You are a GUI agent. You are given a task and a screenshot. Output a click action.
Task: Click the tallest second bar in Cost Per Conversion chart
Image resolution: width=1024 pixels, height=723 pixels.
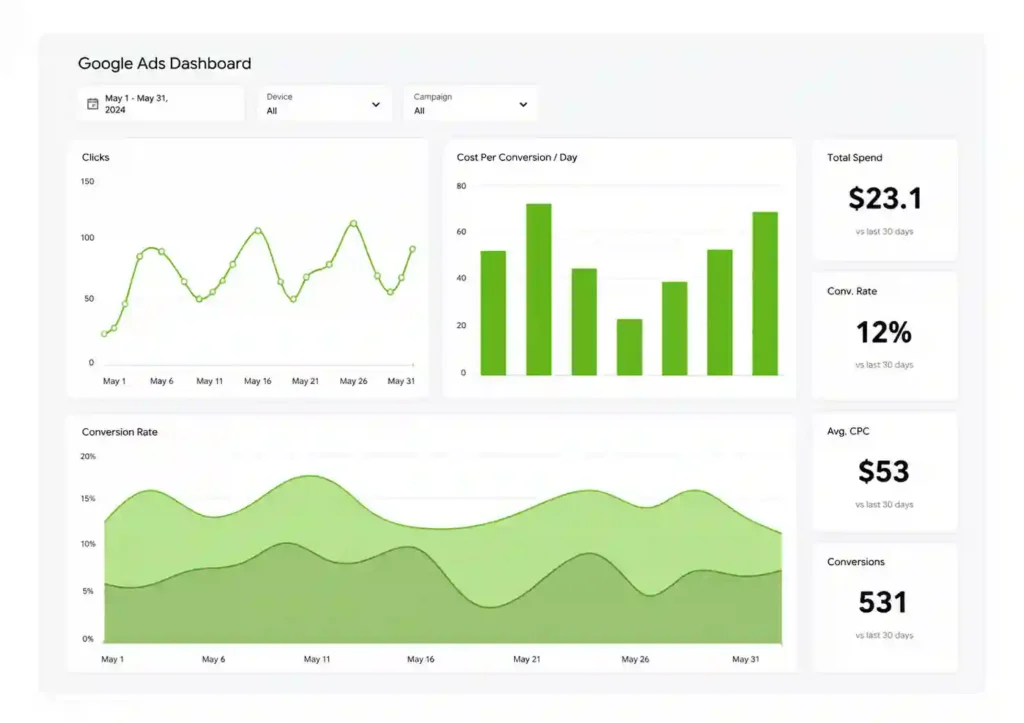click(x=539, y=289)
